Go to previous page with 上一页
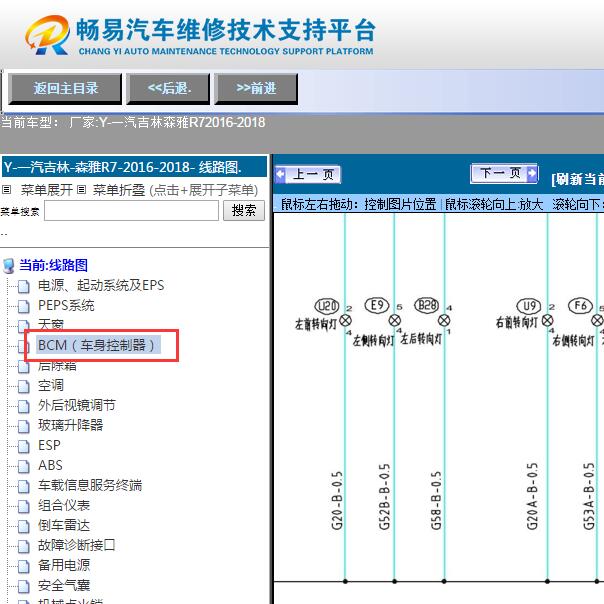This screenshot has width=604, height=604. click(x=308, y=175)
